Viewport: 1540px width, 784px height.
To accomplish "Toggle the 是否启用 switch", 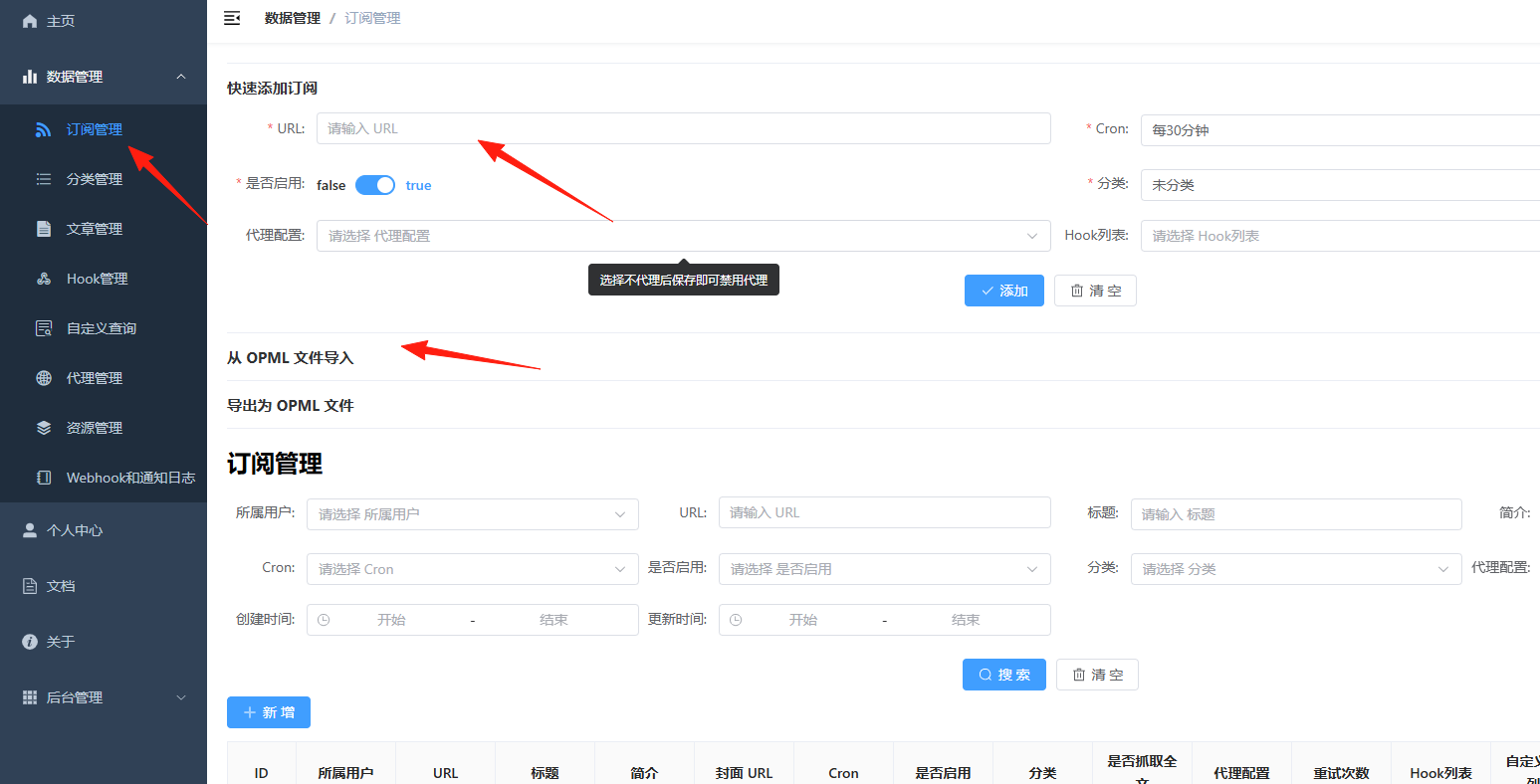I will 375,185.
